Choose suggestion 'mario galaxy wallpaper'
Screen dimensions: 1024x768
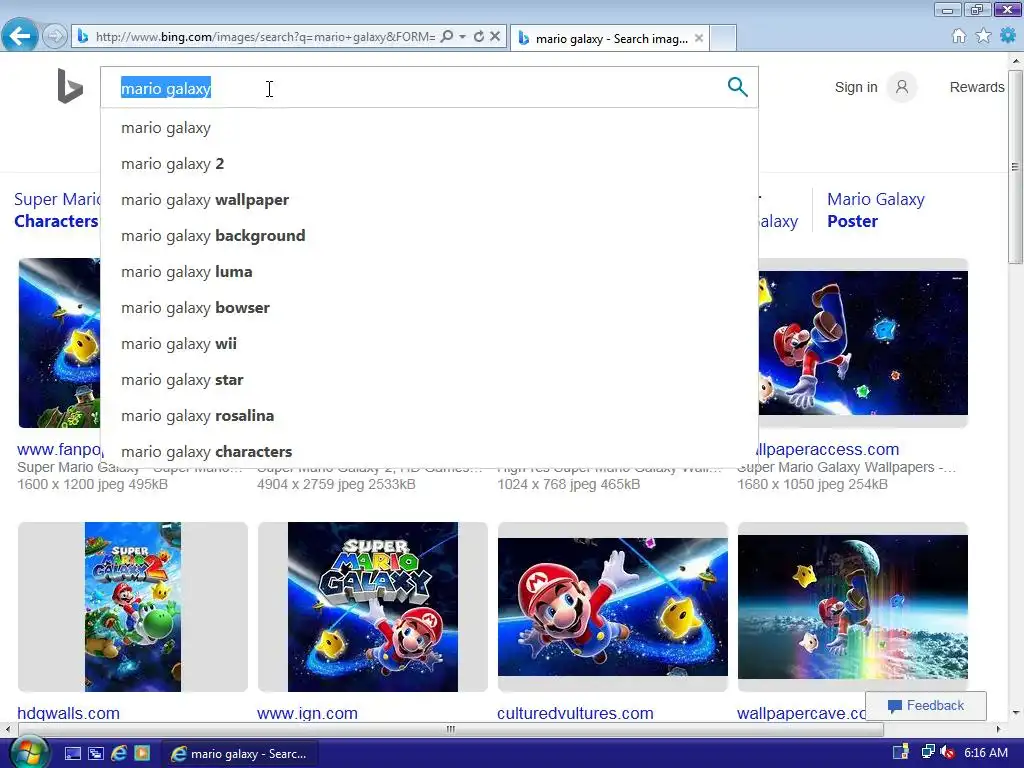pyautogui.click(x=429, y=200)
